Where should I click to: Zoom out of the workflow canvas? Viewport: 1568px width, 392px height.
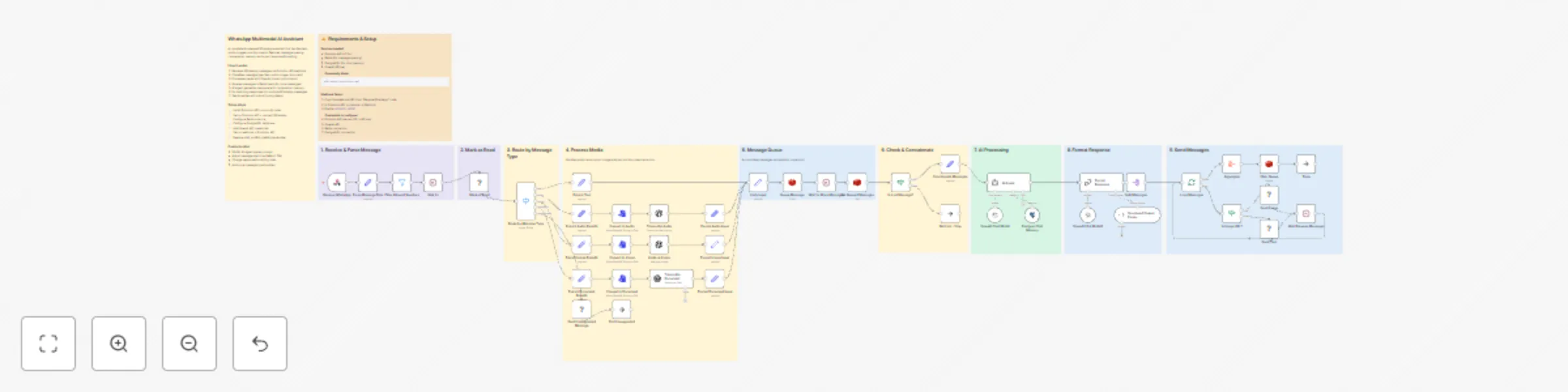(x=189, y=344)
